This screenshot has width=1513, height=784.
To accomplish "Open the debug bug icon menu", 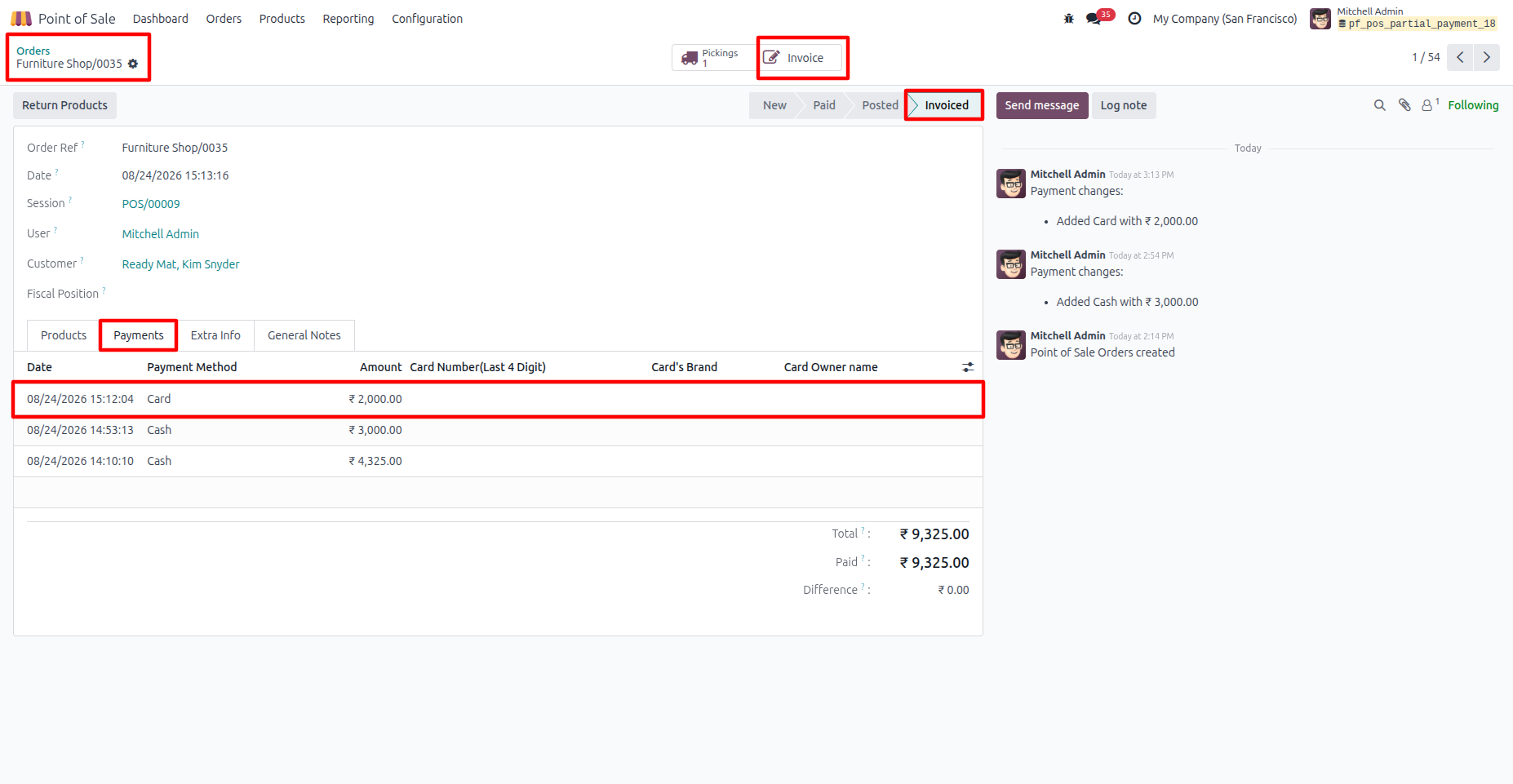I will [1068, 19].
